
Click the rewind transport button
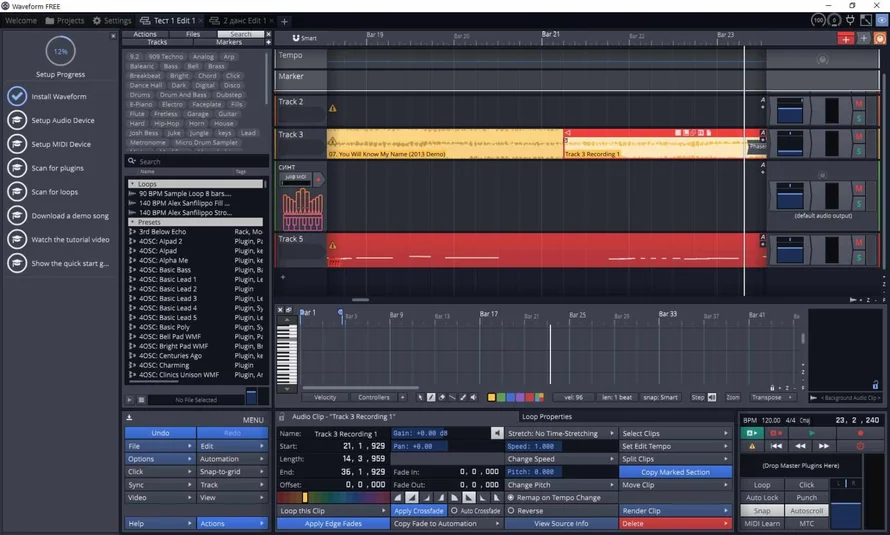[802, 446]
